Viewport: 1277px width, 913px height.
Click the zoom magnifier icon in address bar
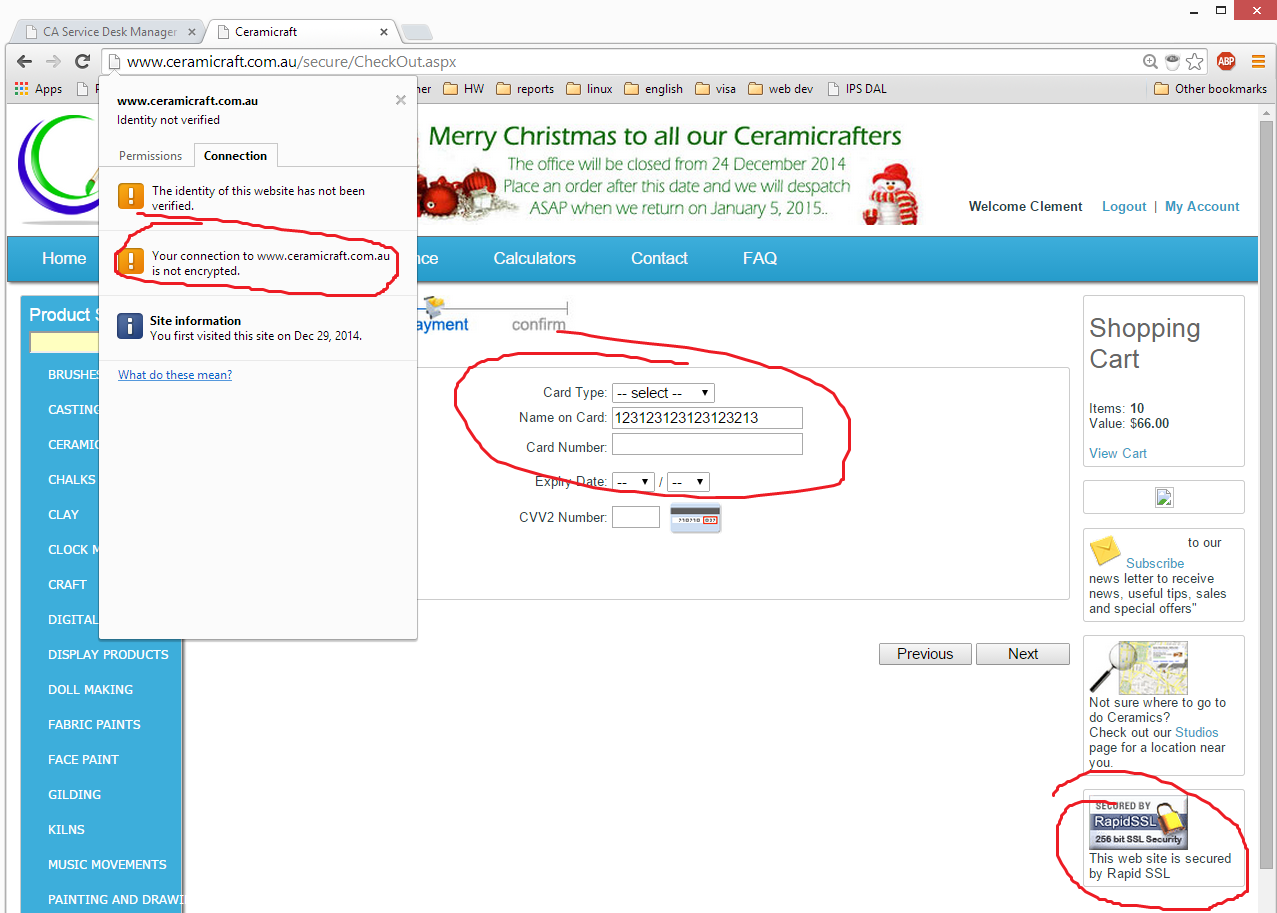click(x=1151, y=62)
